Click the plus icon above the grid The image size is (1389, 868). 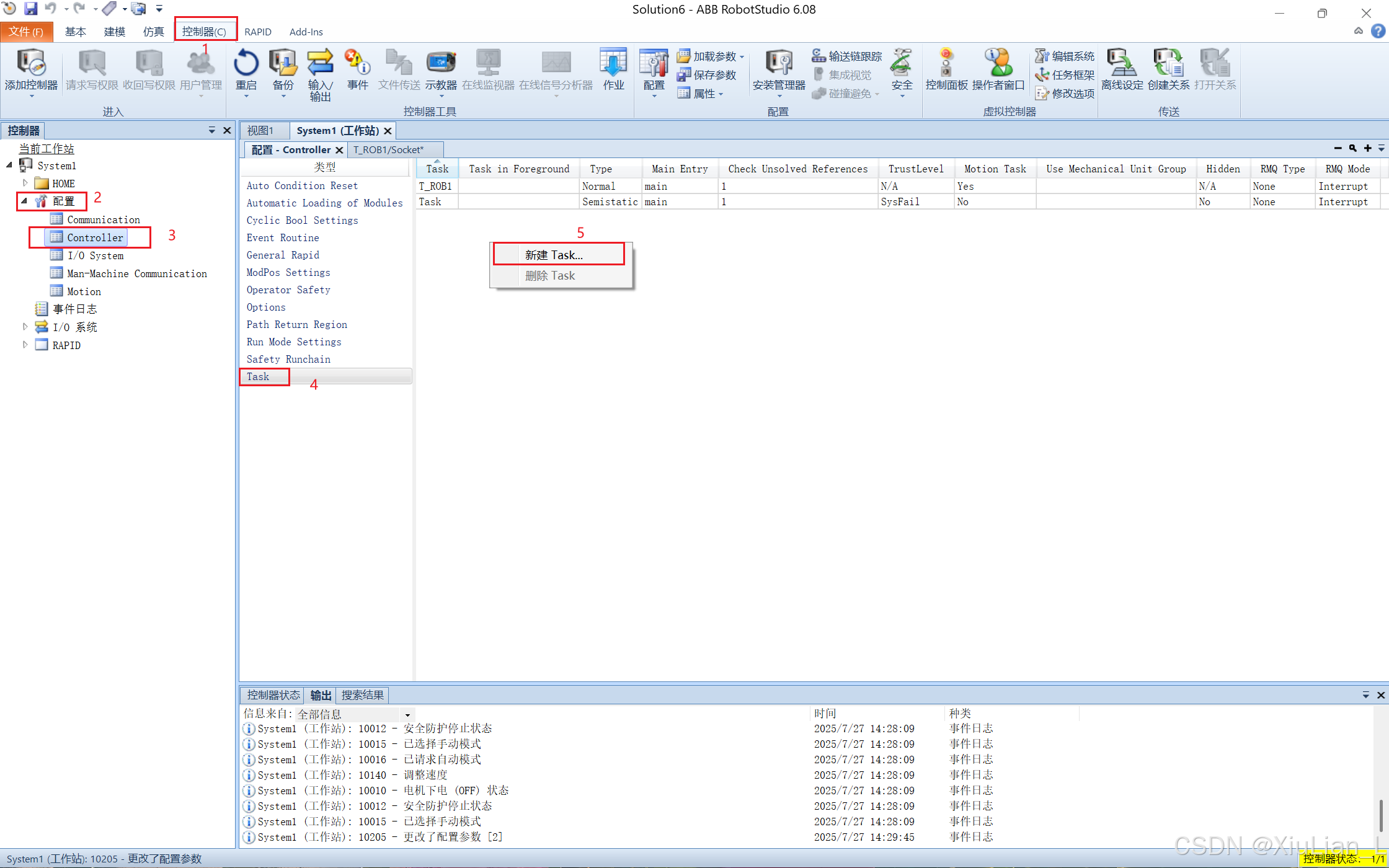pyautogui.click(x=1367, y=148)
